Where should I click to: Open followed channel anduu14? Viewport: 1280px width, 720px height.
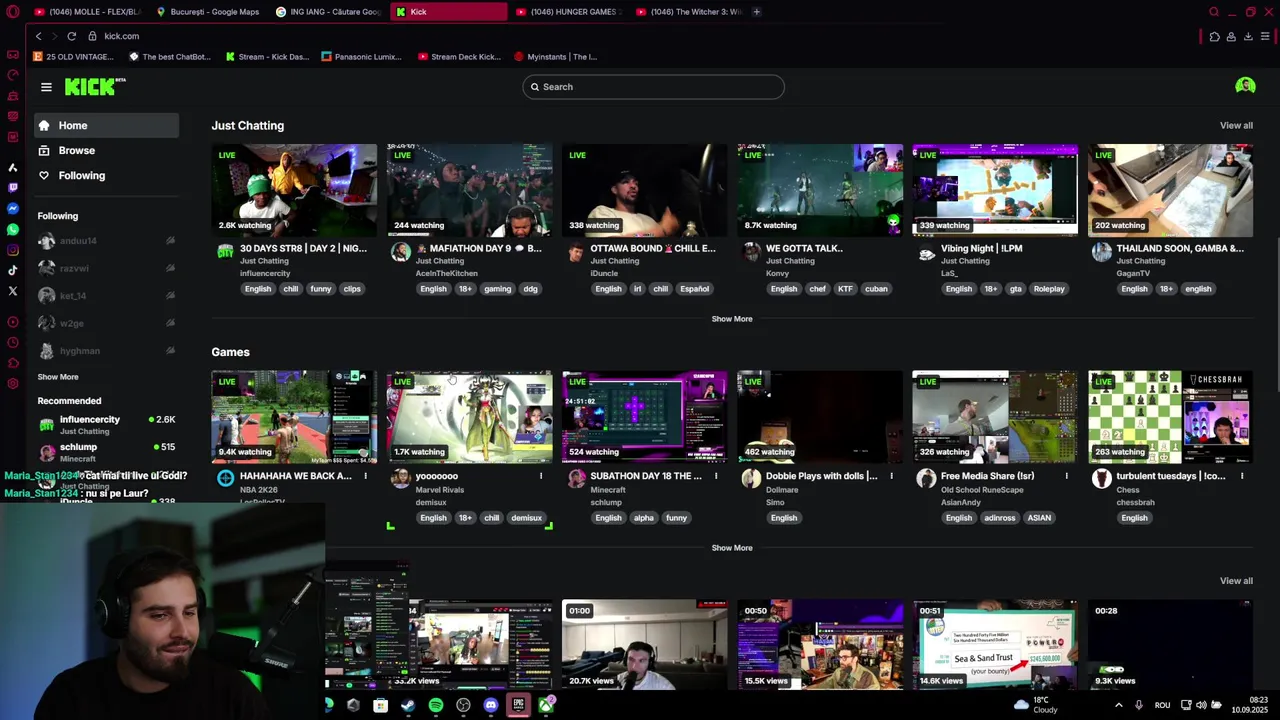coord(106,241)
